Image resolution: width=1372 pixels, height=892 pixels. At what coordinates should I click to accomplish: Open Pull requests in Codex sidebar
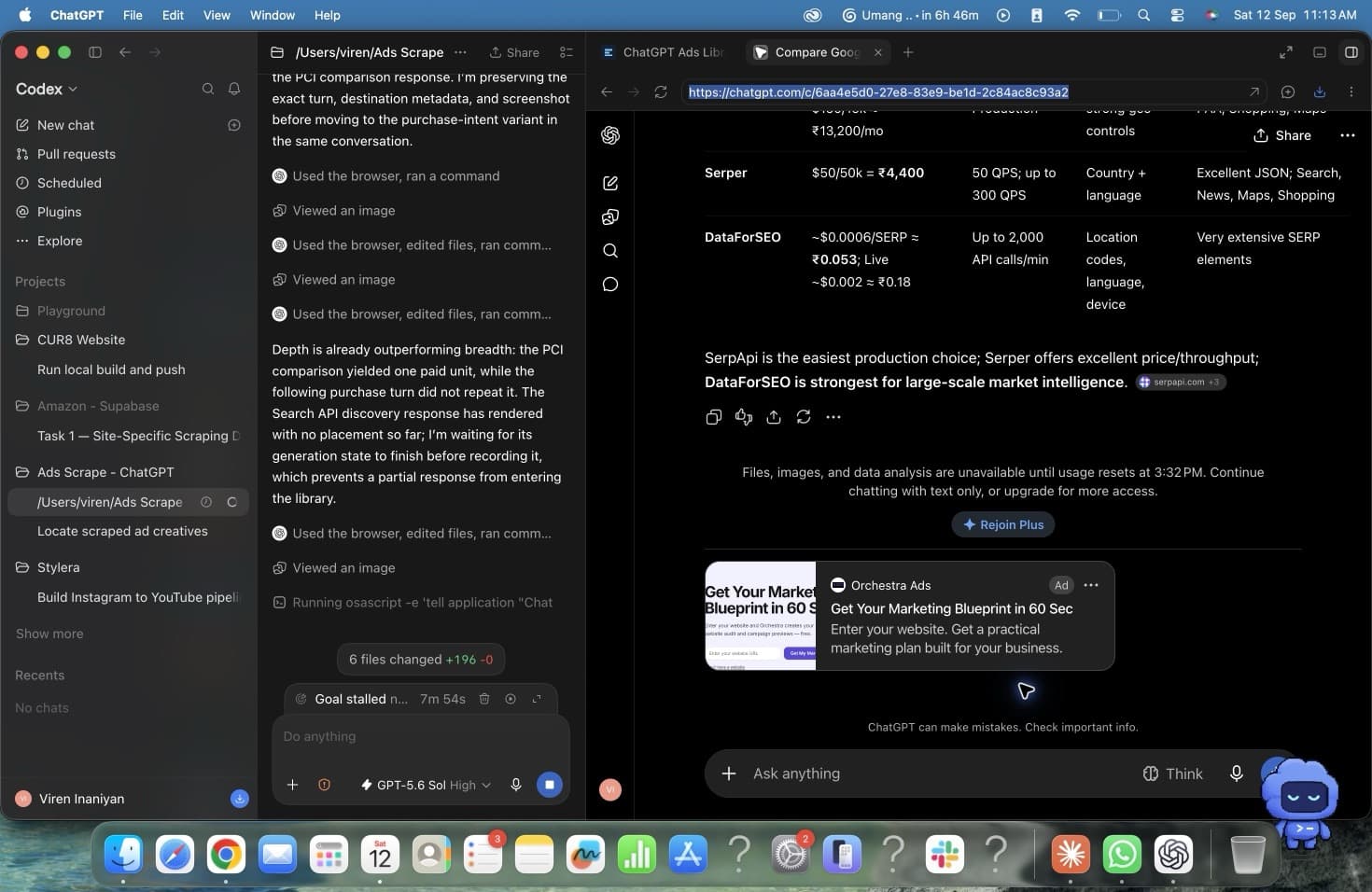(x=77, y=154)
